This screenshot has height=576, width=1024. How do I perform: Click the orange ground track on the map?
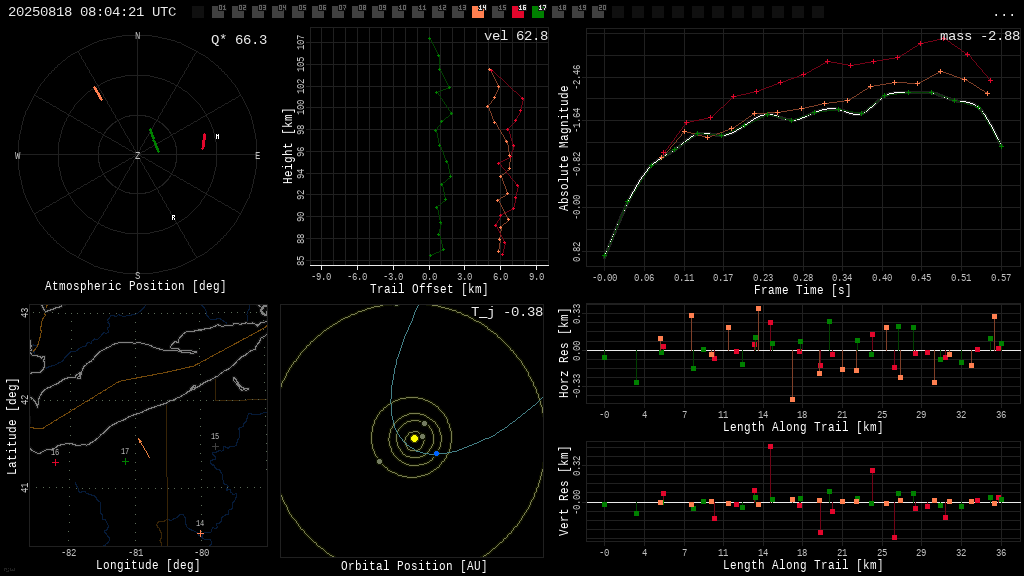[144, 448]
